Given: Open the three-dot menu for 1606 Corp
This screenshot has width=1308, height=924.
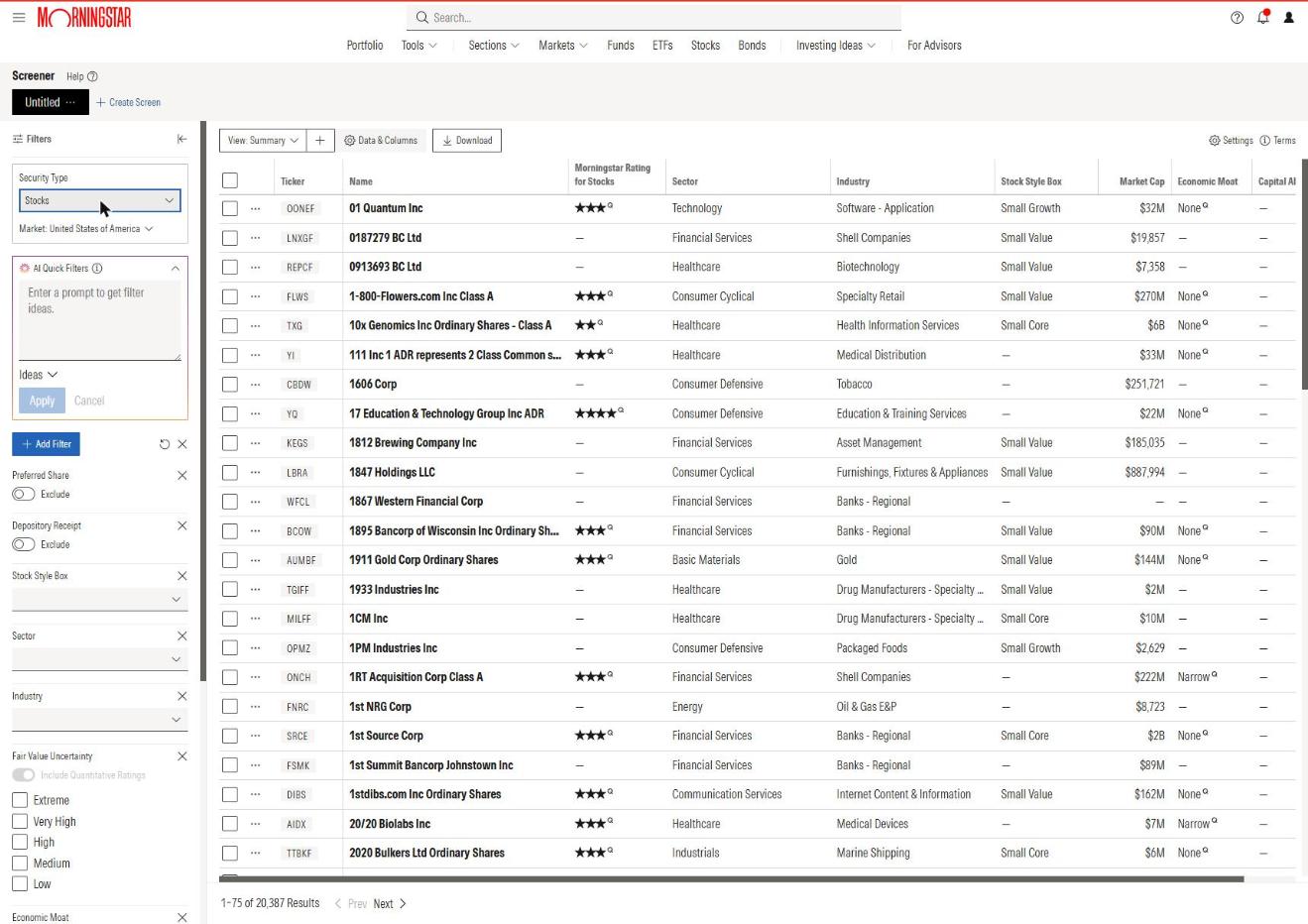Looking at the screenshot, I should click(x=255, y=384).
